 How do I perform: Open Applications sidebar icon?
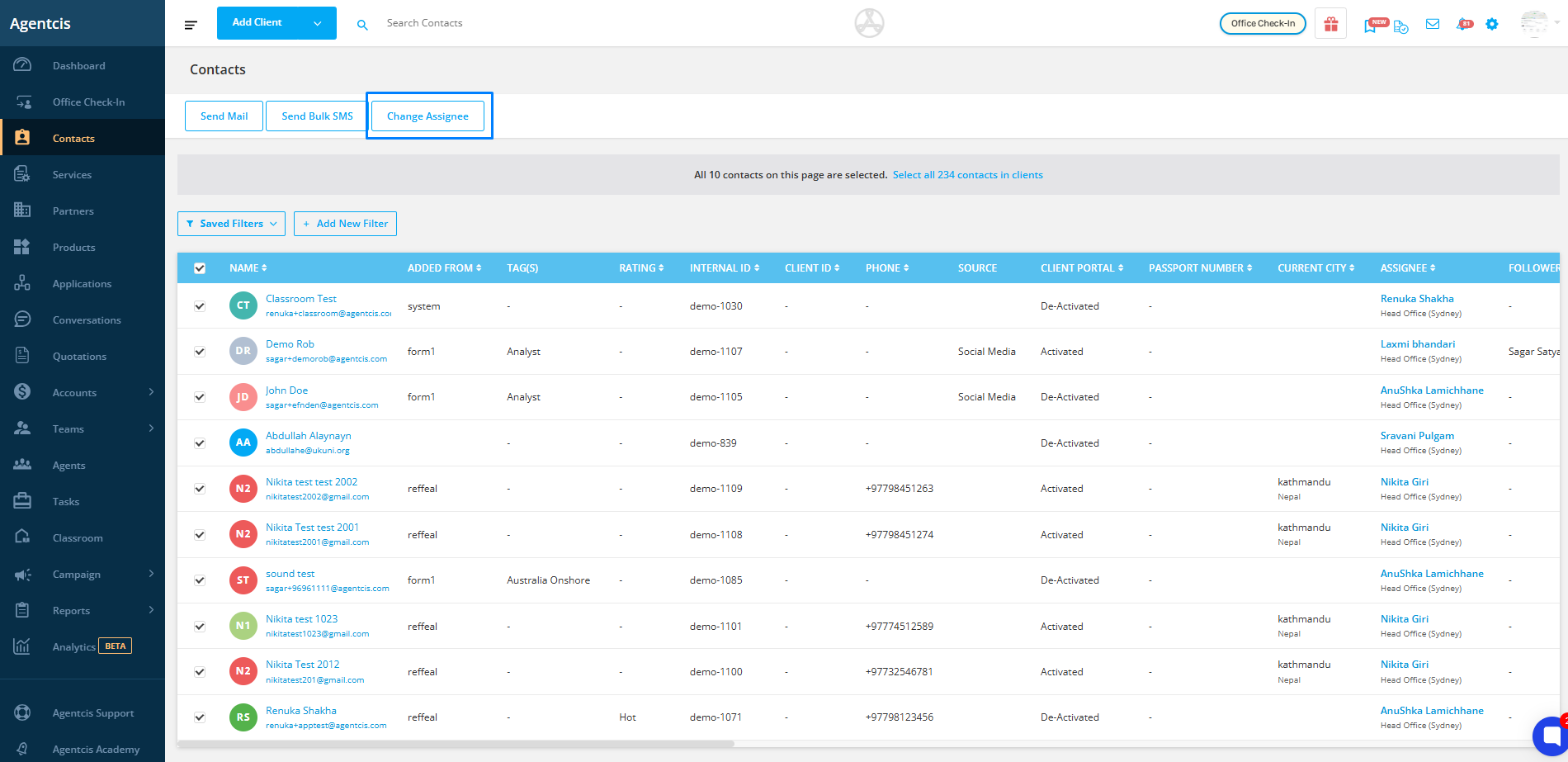point(22,283)
